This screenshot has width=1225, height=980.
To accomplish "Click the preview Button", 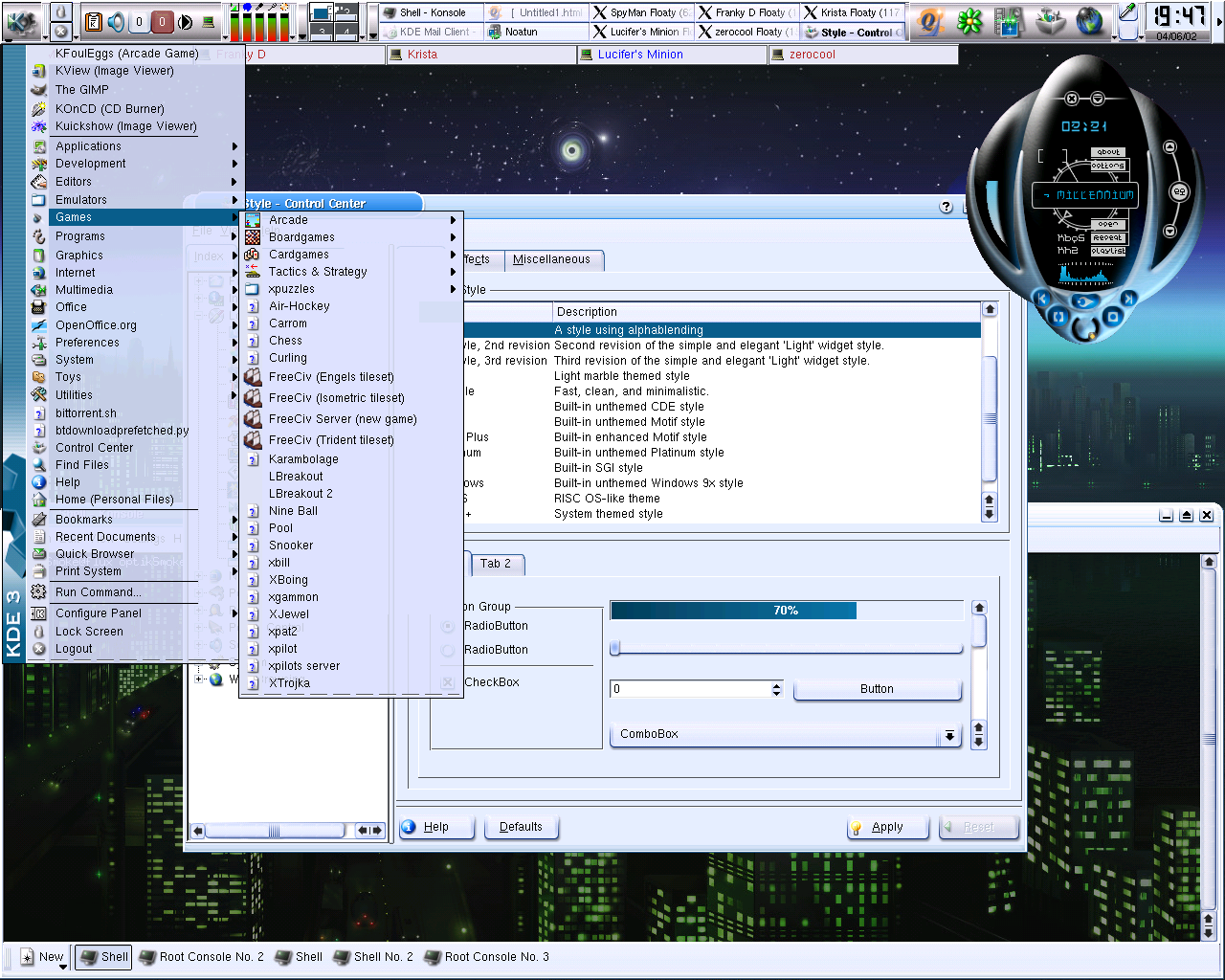I will pos(877,689).
